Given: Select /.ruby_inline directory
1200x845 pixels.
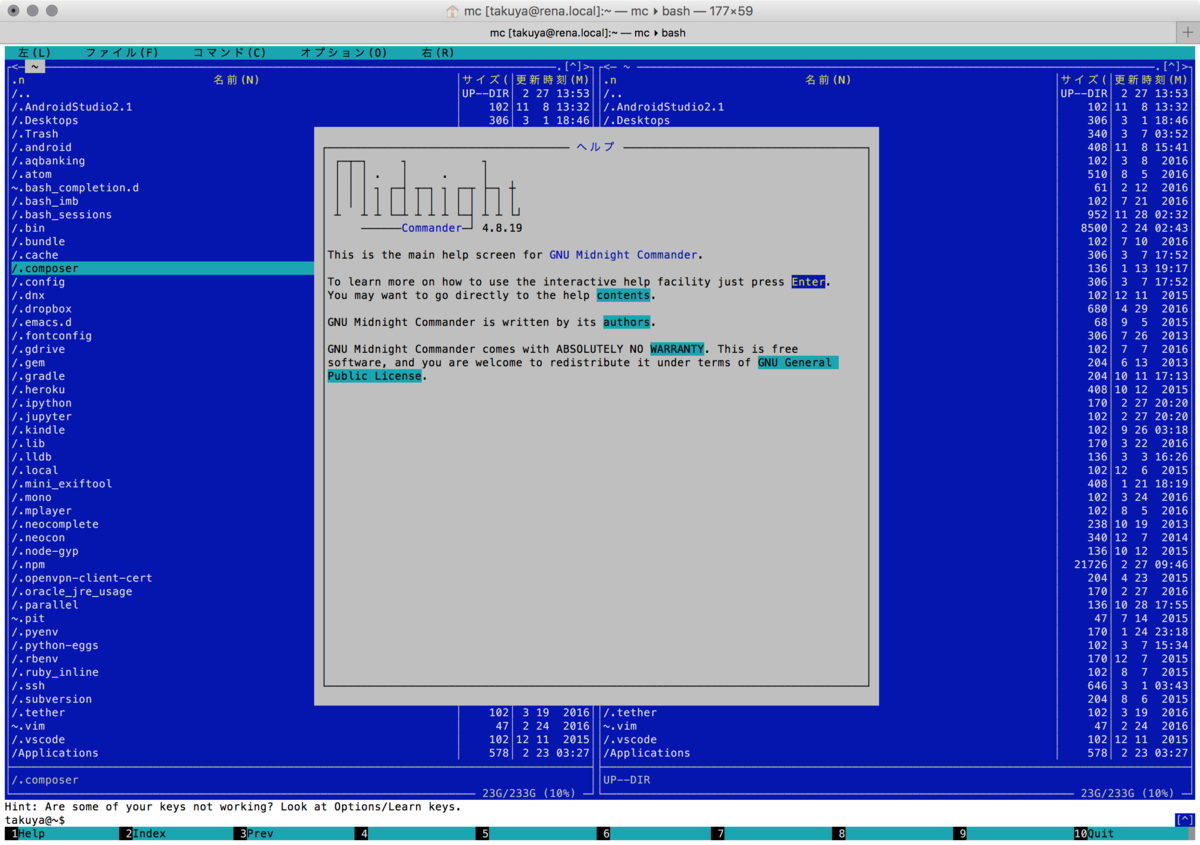Looking at the screenshot, I should [55, 673].
